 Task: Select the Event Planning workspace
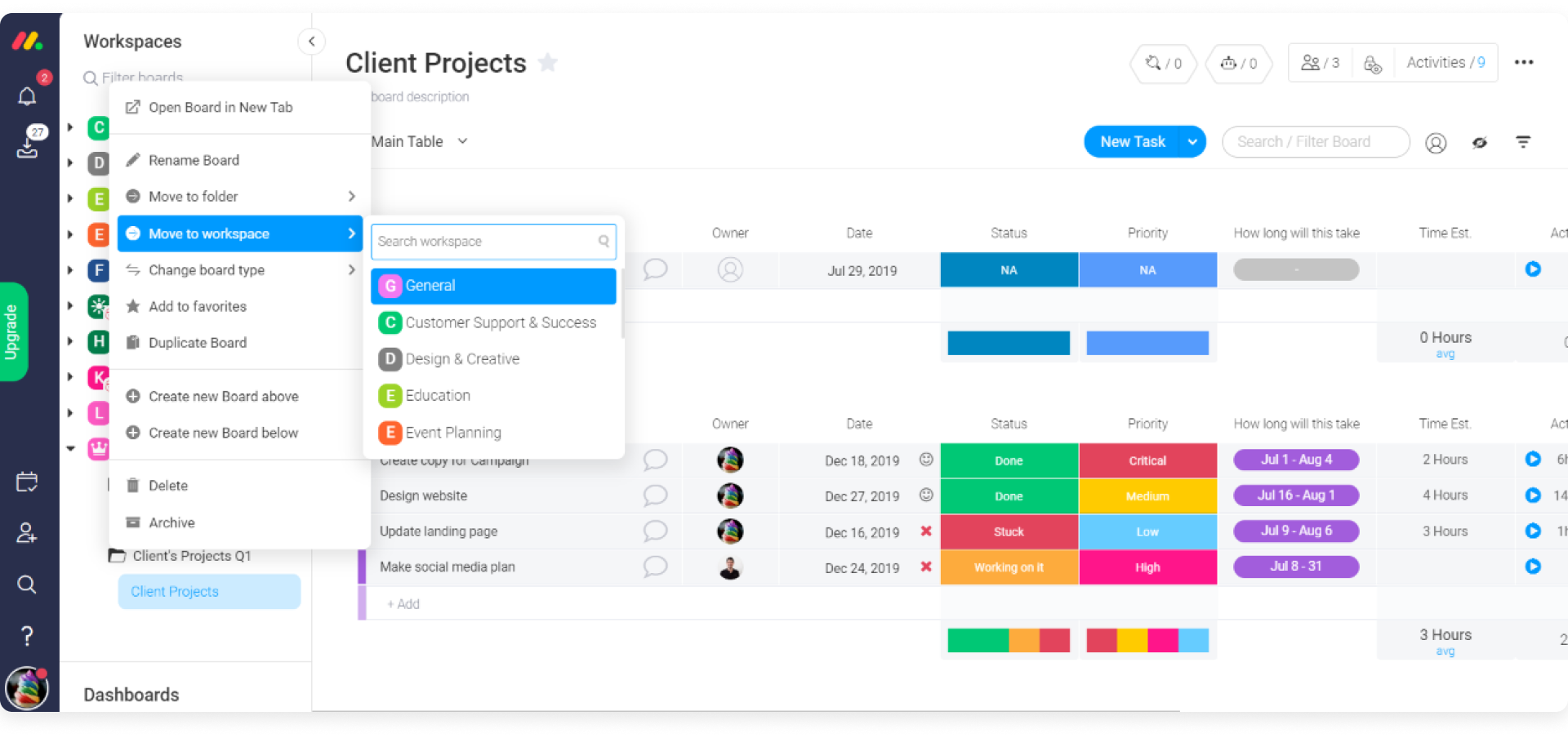(x=493, y=433)
